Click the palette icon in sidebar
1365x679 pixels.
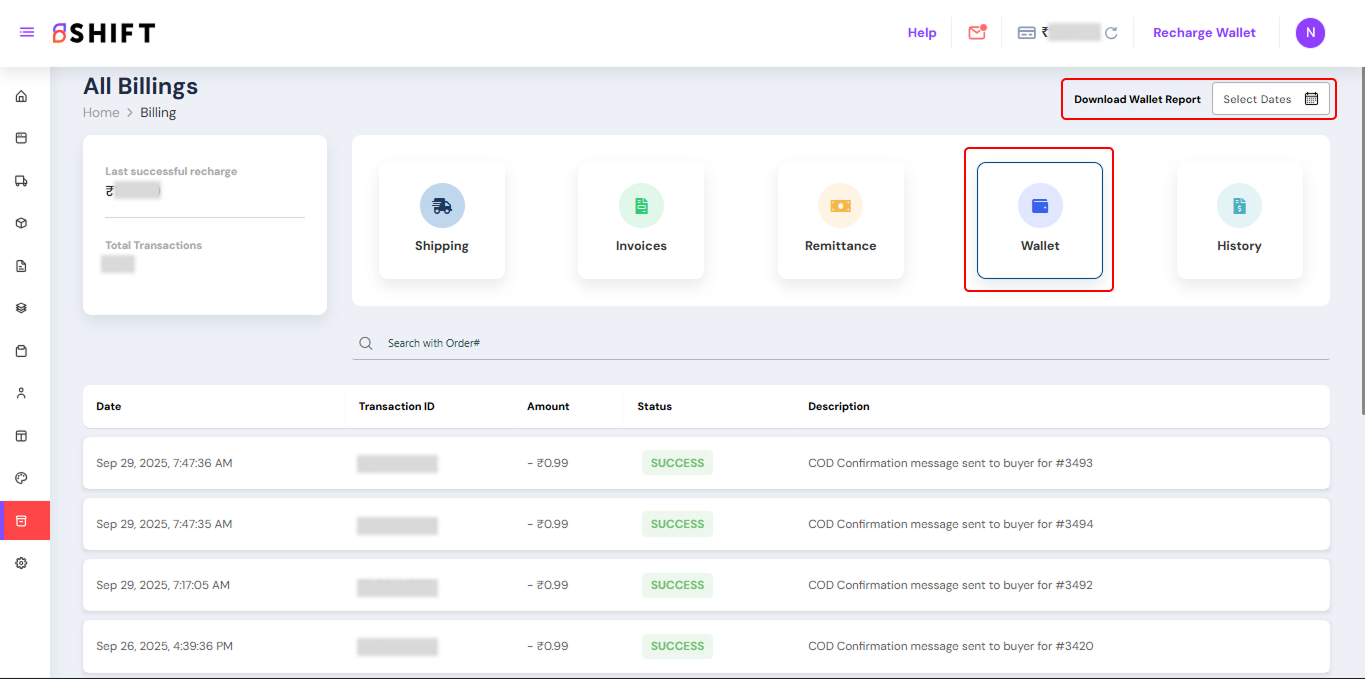pos(21,478)
